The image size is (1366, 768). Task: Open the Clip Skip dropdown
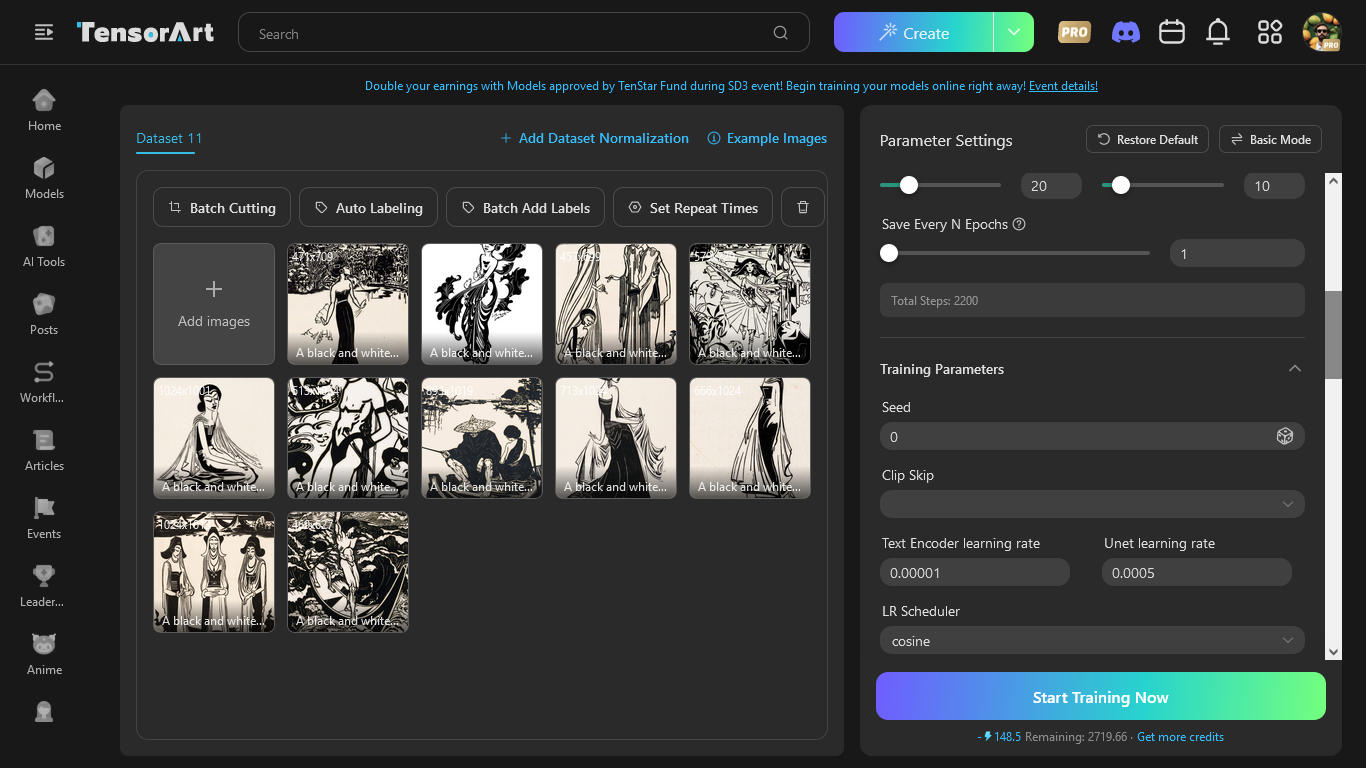pyautogui.click(x=1092, y=504)
